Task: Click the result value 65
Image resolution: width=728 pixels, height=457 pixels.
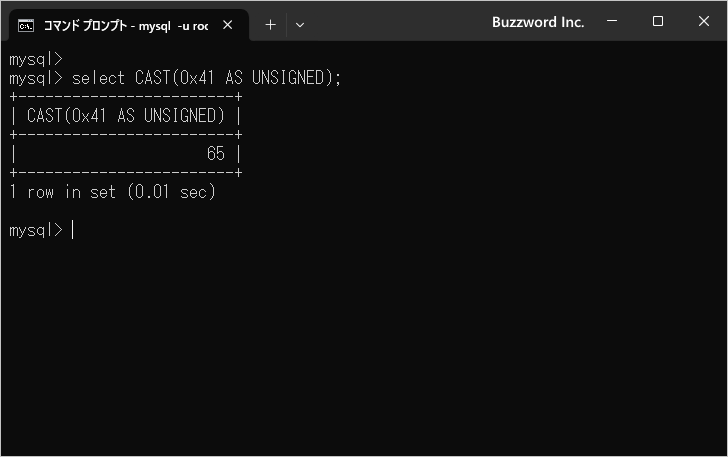Action: 216,154
